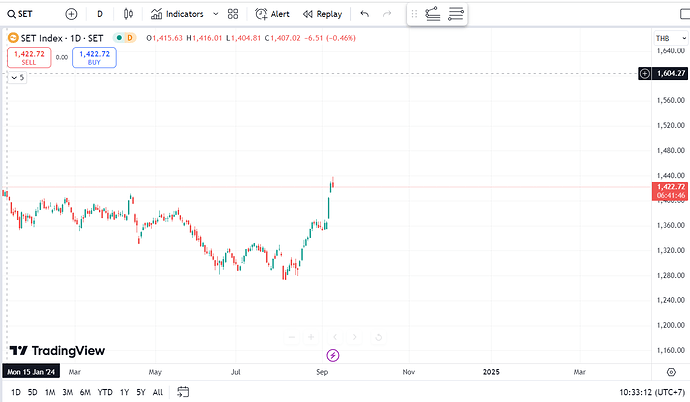Open the SET symbol search
This screenshot has width=690, height=402.
point(25,14)
